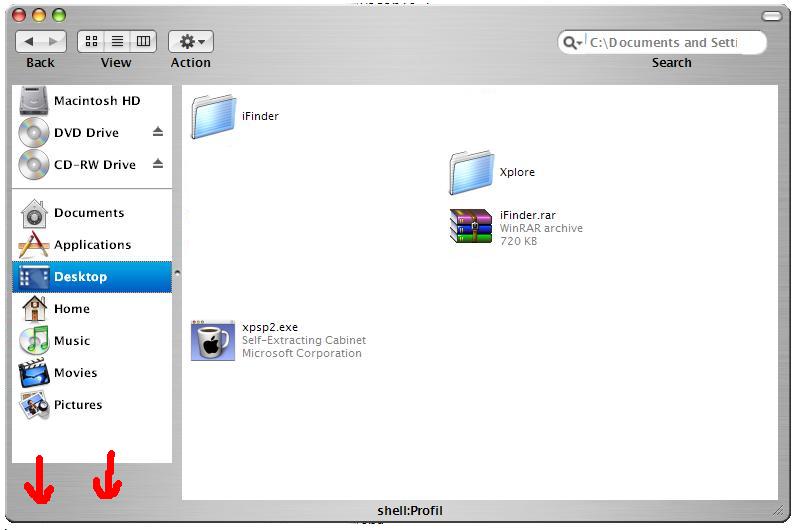Image resolution: width=796 pixels, height=530 pixels.
Task: Switch to icon grid view
Action: point(91,41)
